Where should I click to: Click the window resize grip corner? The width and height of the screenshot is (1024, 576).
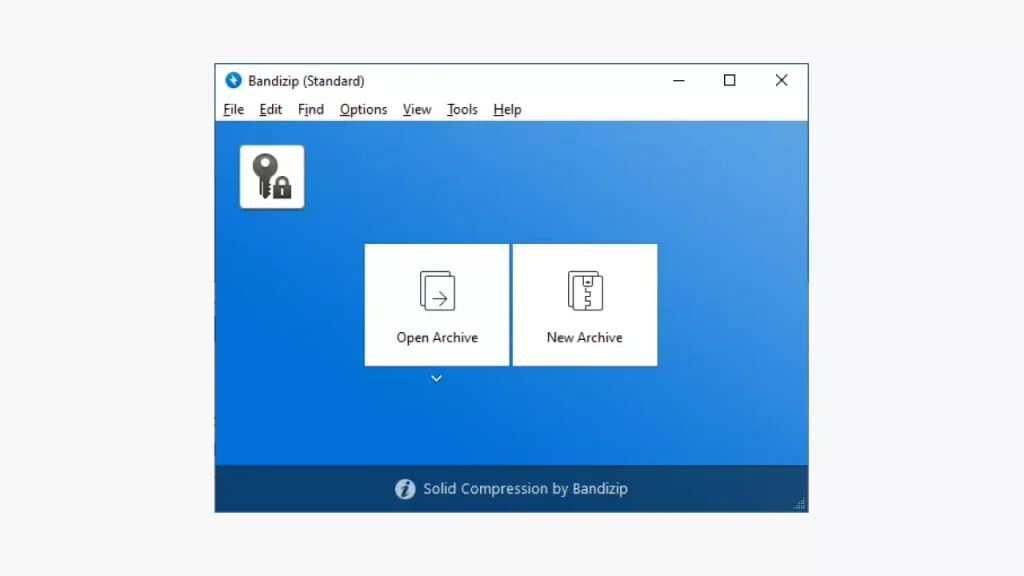(x=800, y=504)
